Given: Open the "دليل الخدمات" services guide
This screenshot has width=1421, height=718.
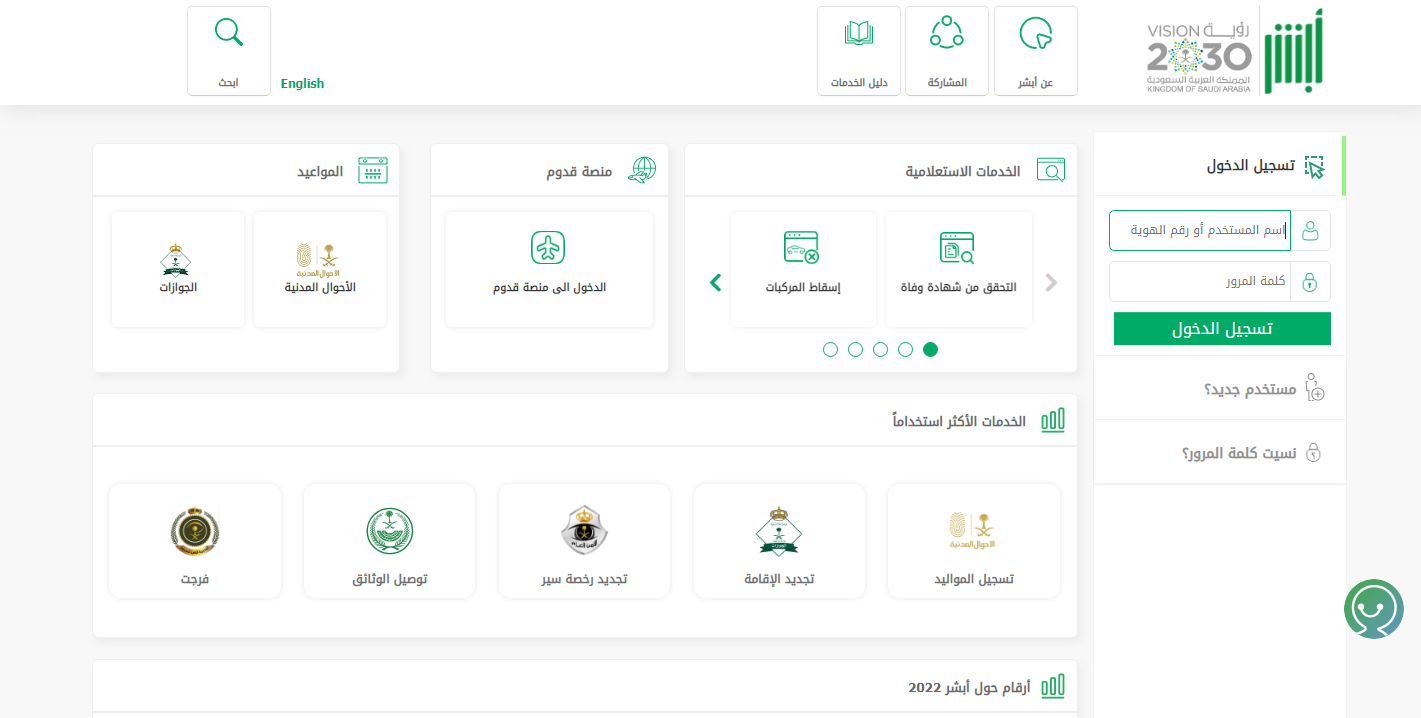Looking at the screenshot, I should click(x=859, y=51).
